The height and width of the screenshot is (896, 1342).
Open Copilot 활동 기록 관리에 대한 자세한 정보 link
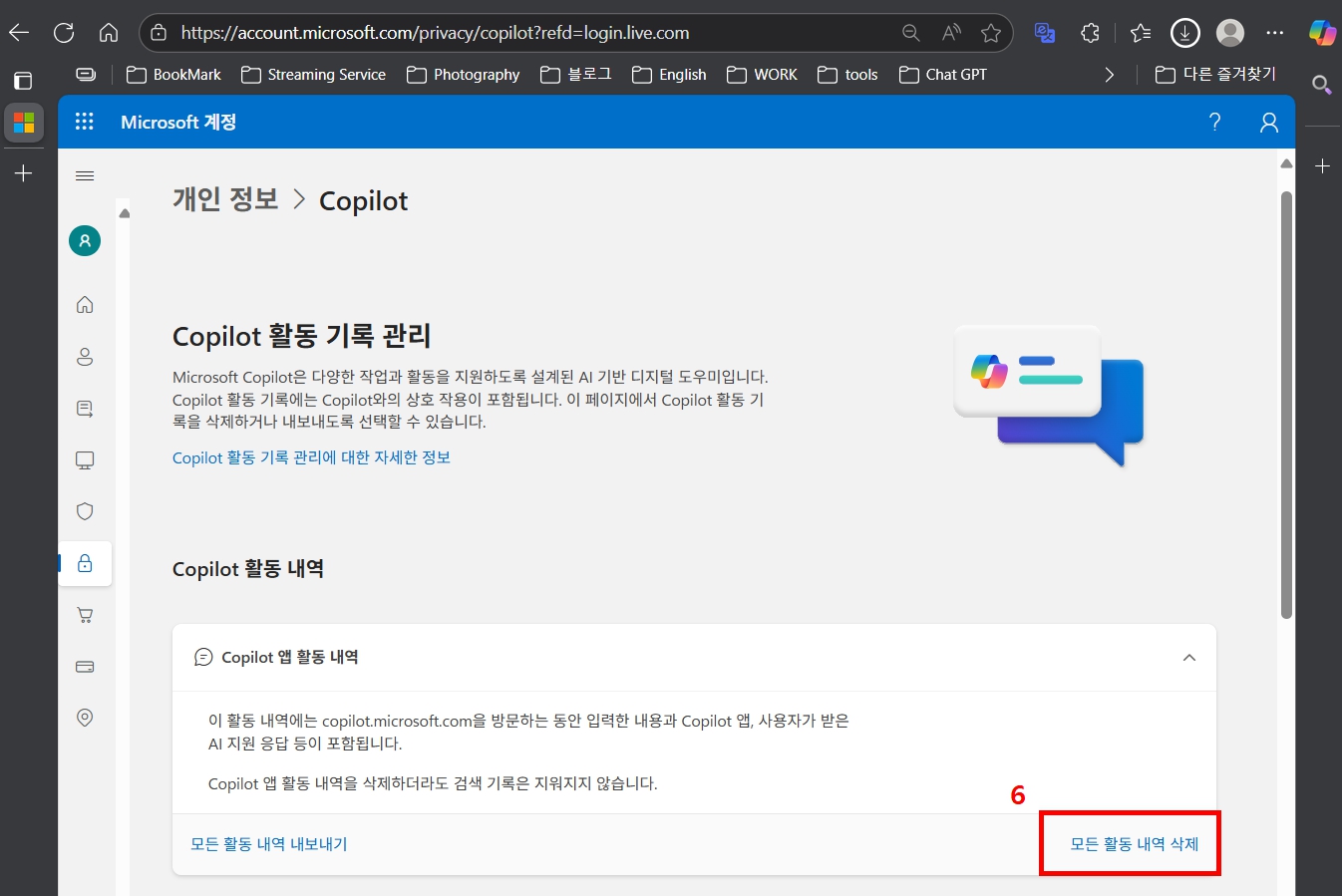click(x=311, y=457)
